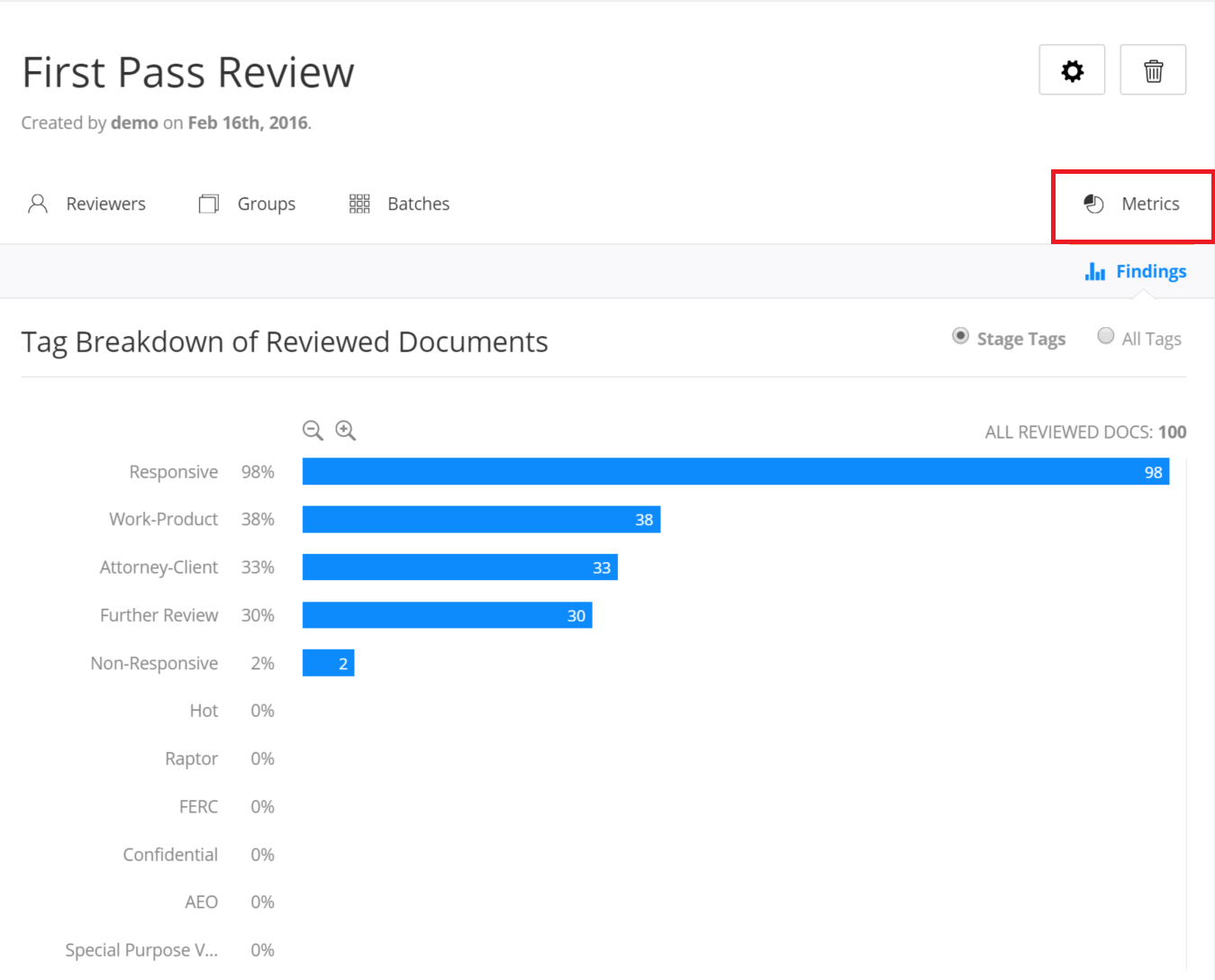Click the Raptor tag label
The width and height of the screenshot is (1215, 980).
(x=192, y=758)
